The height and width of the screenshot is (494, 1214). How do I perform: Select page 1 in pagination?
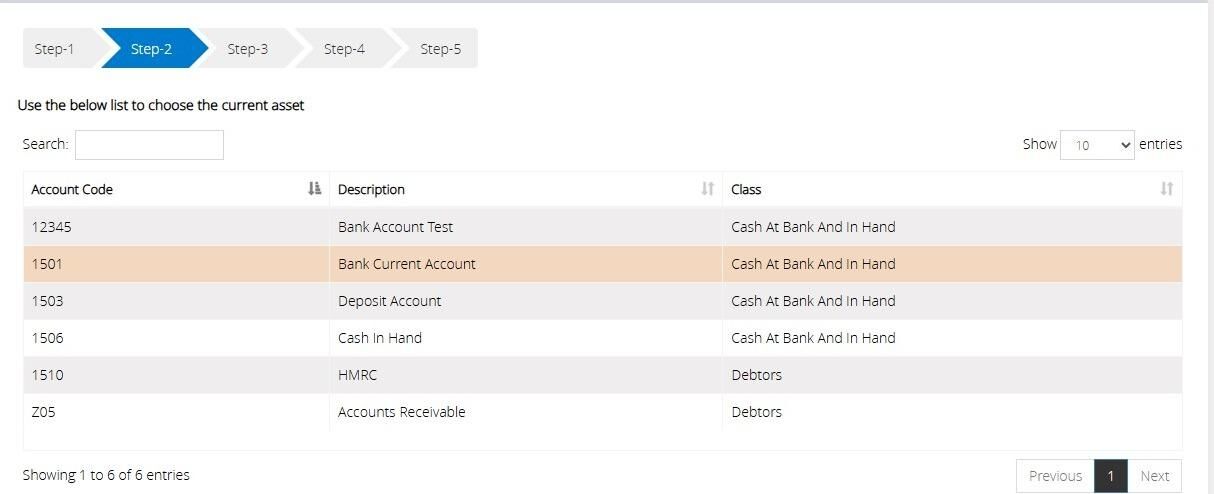click(x=1111, y=476)
